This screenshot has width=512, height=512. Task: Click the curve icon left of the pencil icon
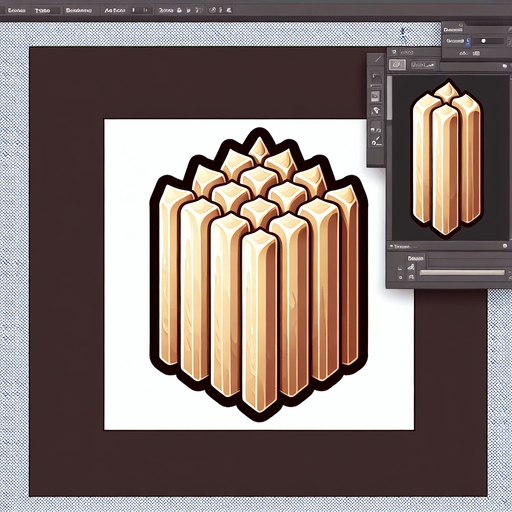pos(400,268)
